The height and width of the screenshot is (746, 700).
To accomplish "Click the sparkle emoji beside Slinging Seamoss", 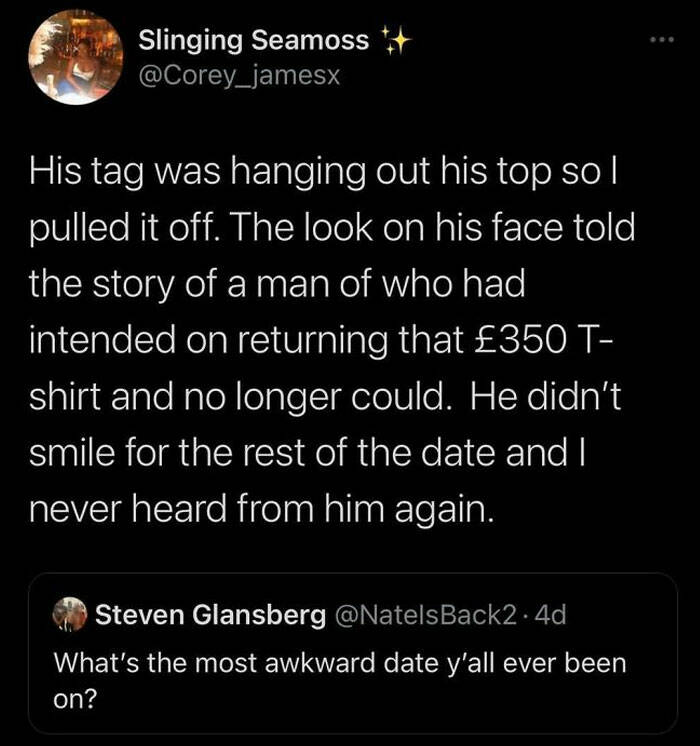I will pyautogui.click(x=395, y=41).
